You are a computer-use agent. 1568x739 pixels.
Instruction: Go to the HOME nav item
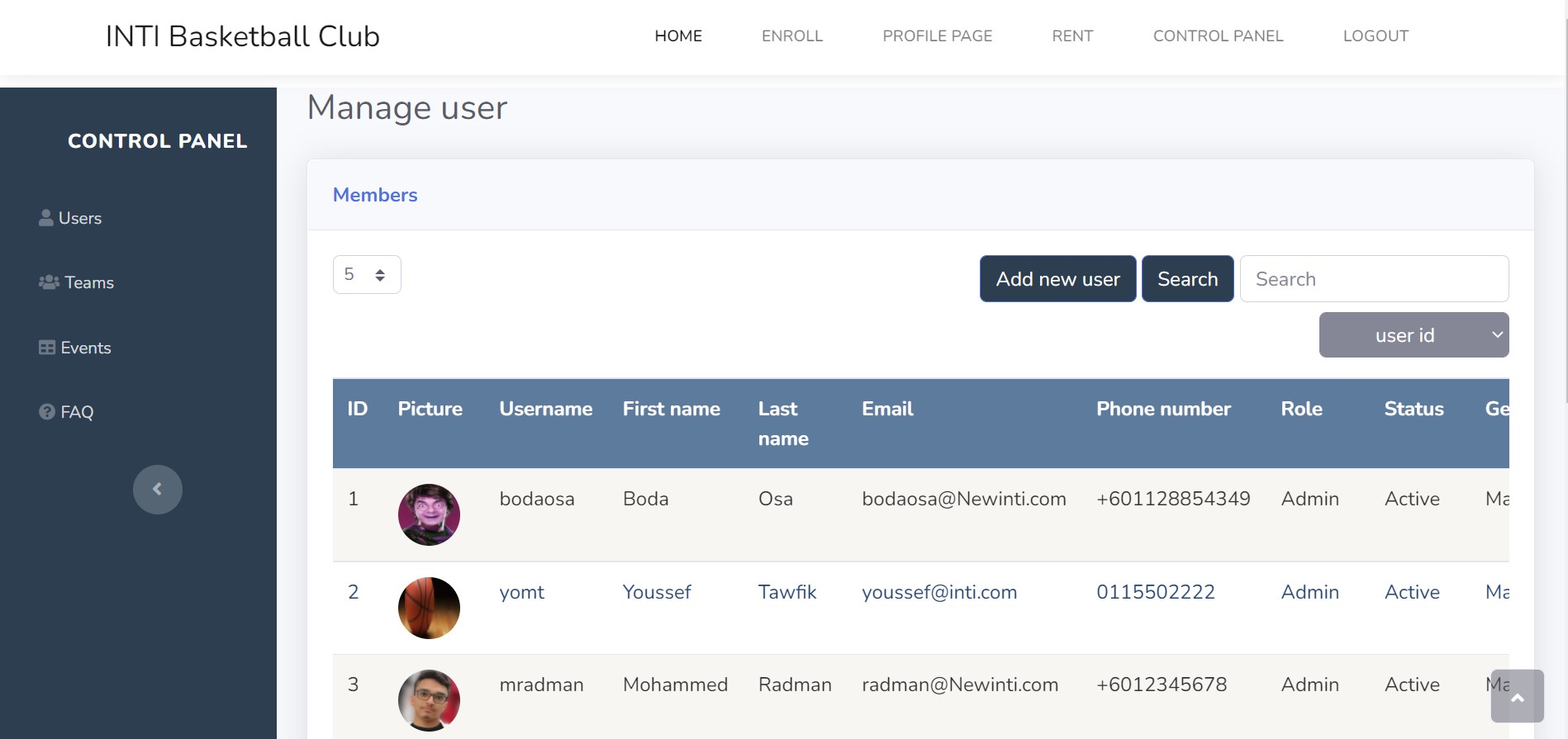pos(678,36)
